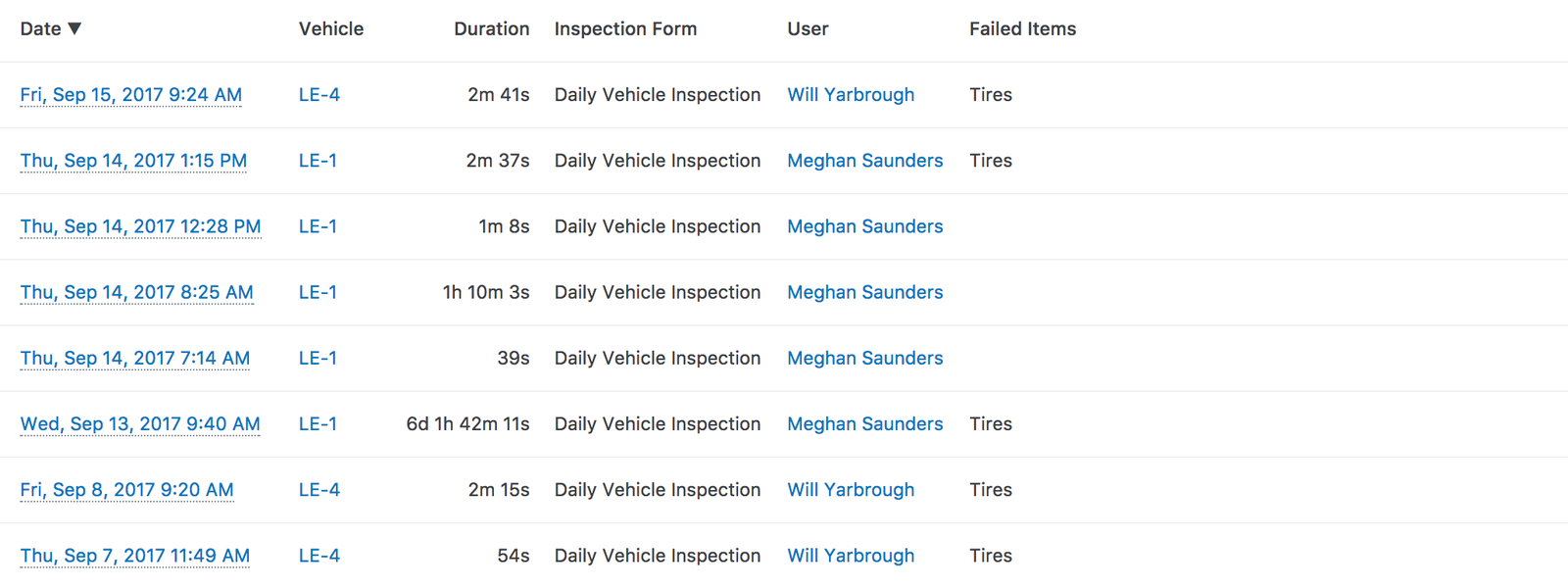
Task: View Meghan Saunders' profile in the 1:15 PM row
Action: pos(865,161)
